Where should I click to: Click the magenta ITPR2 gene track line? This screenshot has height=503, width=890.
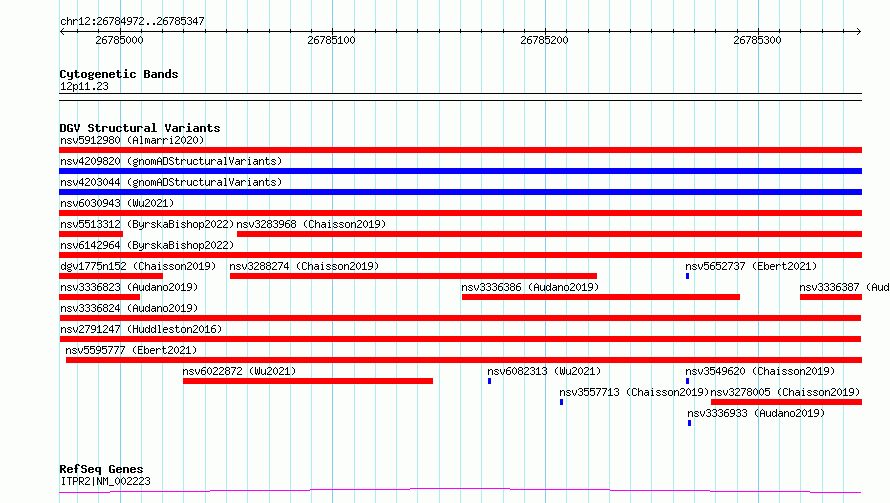pyautogui.click(x=460, y=490)
